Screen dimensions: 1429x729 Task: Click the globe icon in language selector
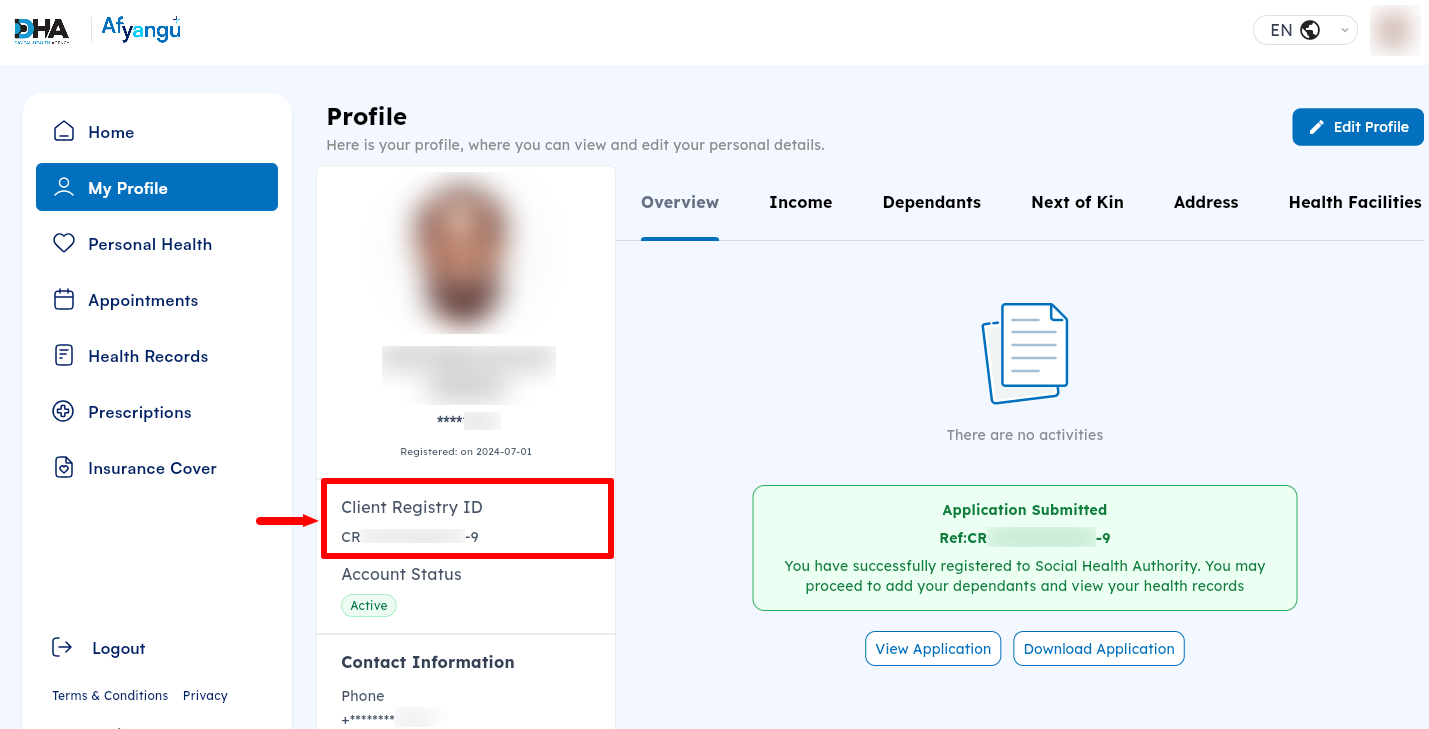(x=1310, y=30)
